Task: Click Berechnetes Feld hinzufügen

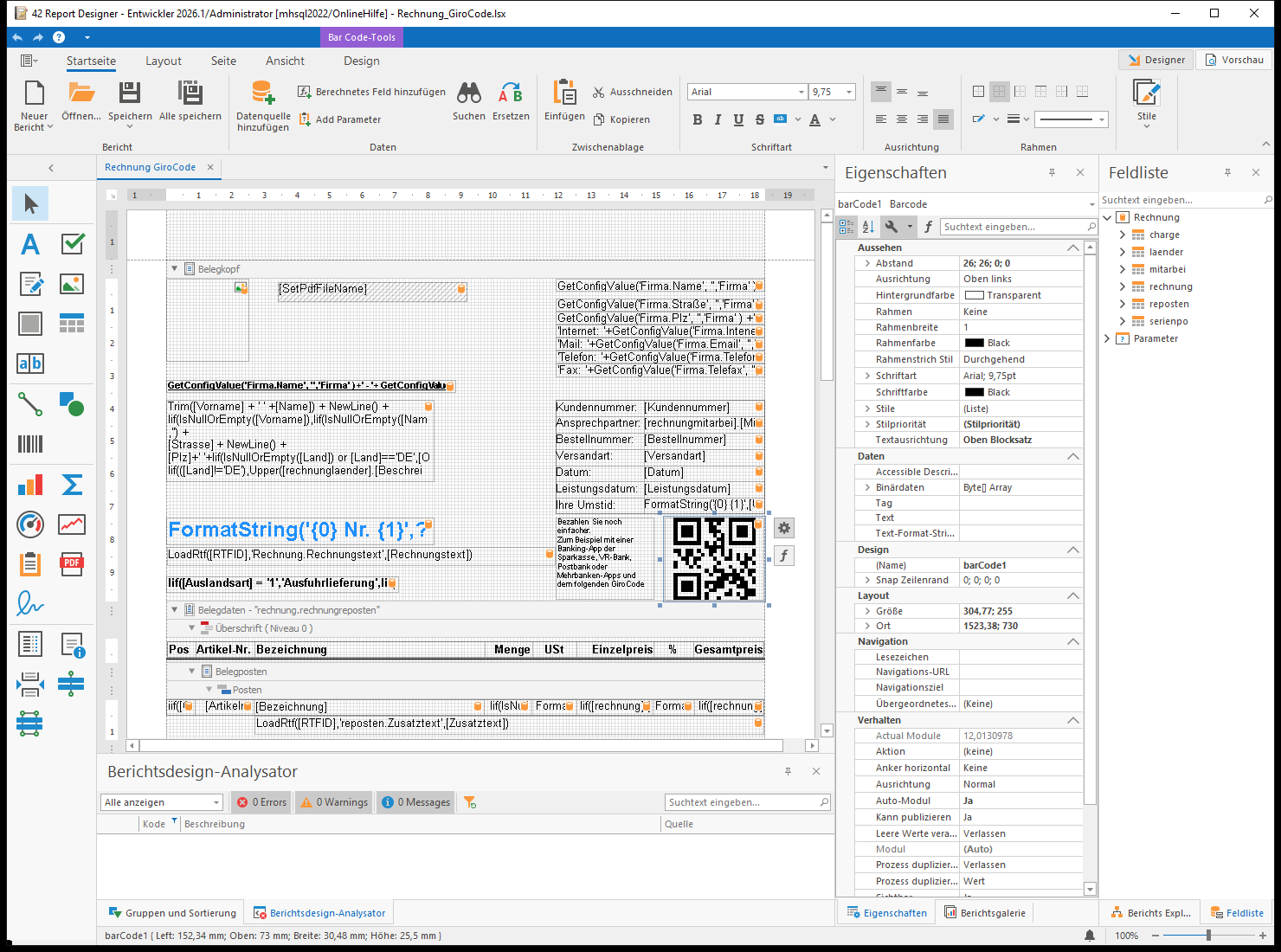Action: pyautogui.click(x=372, y=92)
